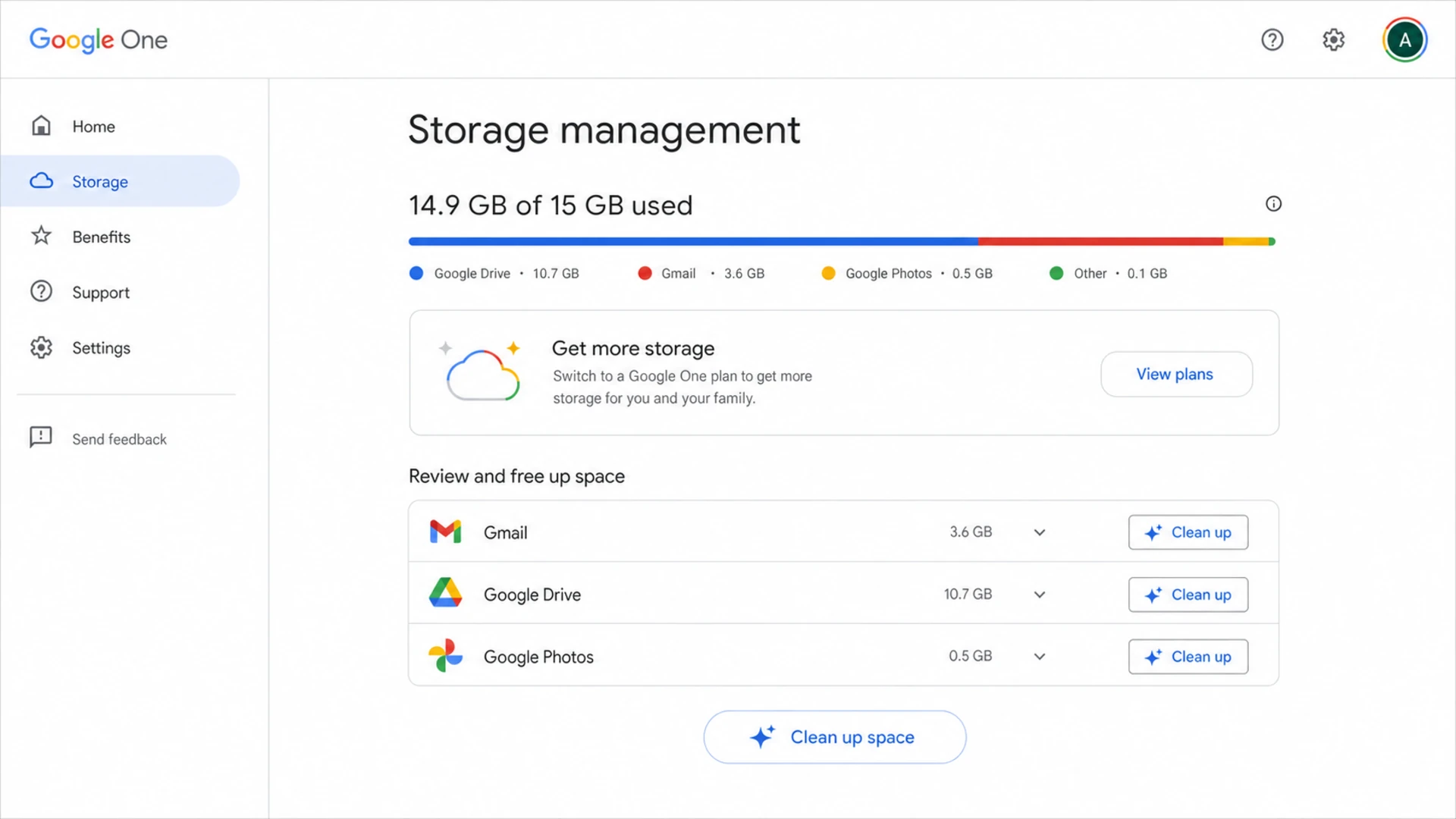The height and width of the screenshot is (819, 1456).
Task: Click the Send feedback speech bubble icon
Action: [41, 438]
